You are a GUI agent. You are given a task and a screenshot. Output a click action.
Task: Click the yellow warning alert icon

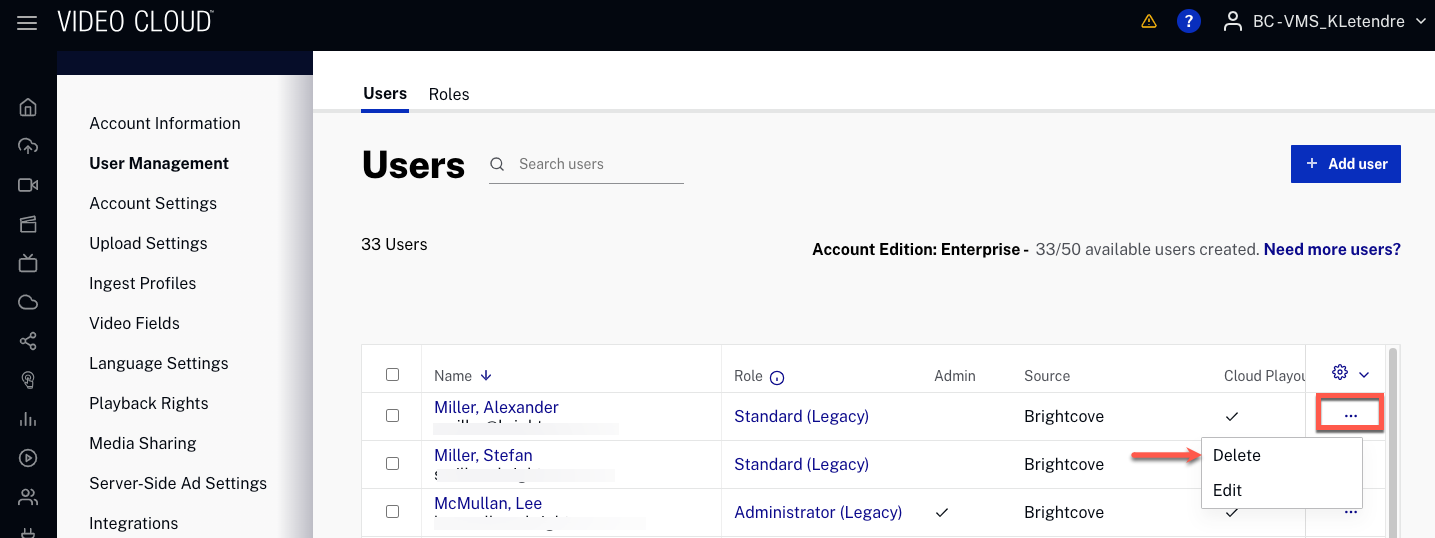[x=1148, y=21]
